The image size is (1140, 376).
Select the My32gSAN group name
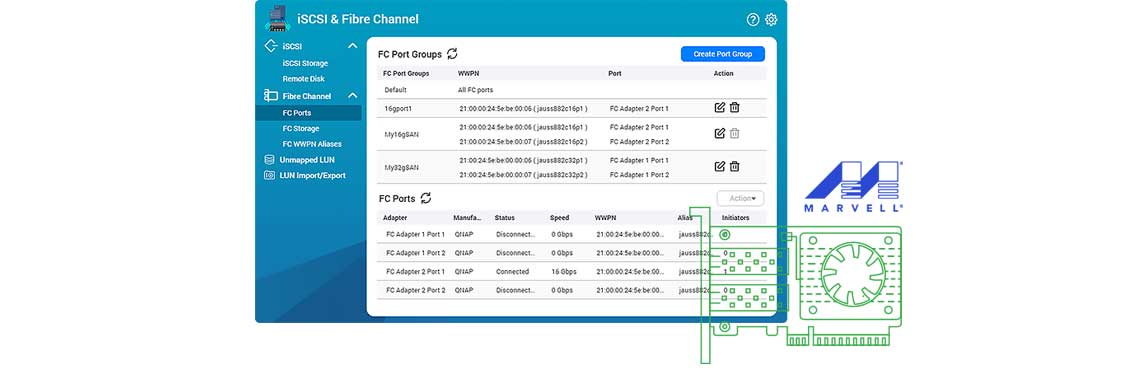pos(401,167)
